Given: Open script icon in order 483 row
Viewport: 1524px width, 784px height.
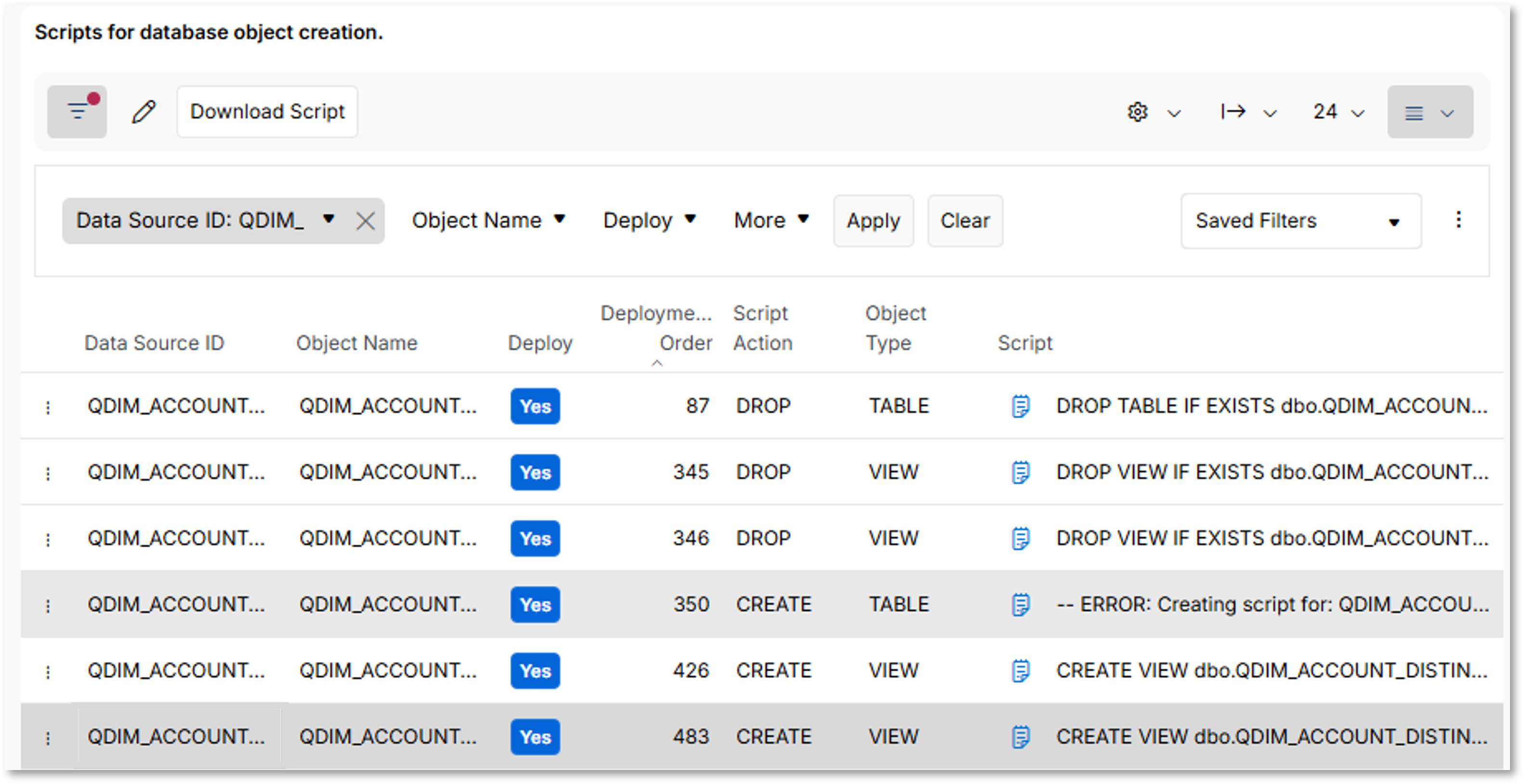Looking at the screenshot, I should pos(1021,737).
